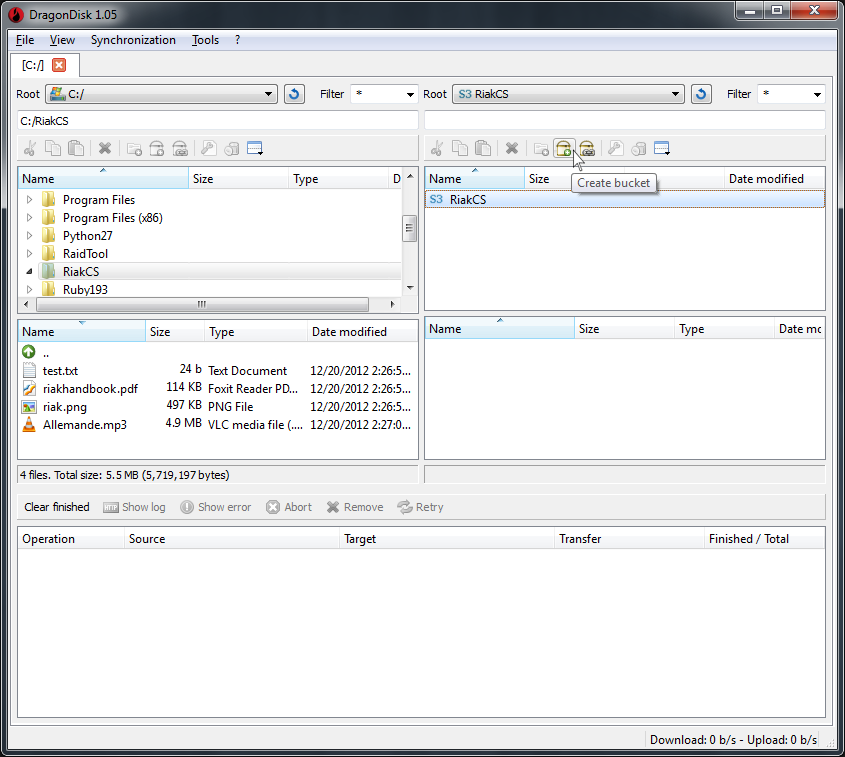The width and height of the screenshot is (845, 757).
Task: Select the [C:/] tab
Action: 30,62
